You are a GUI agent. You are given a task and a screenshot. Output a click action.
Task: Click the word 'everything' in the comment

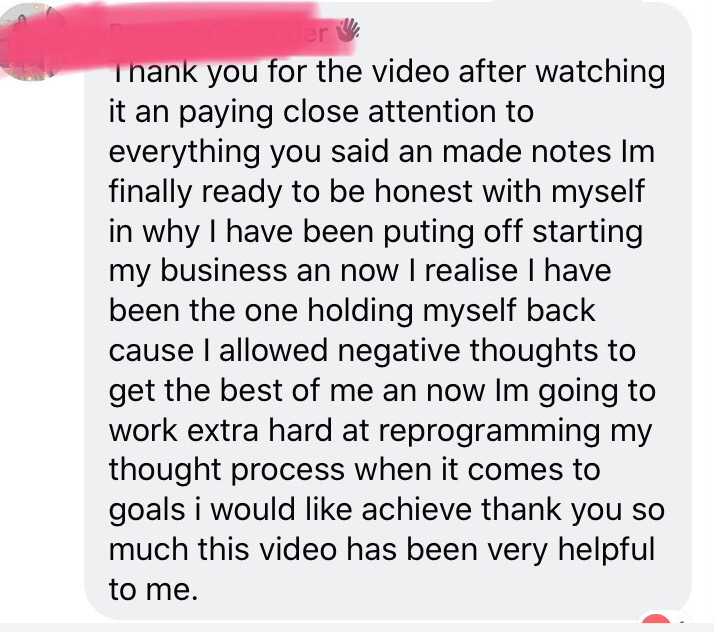pyautogui.click(x=184, y=153)
